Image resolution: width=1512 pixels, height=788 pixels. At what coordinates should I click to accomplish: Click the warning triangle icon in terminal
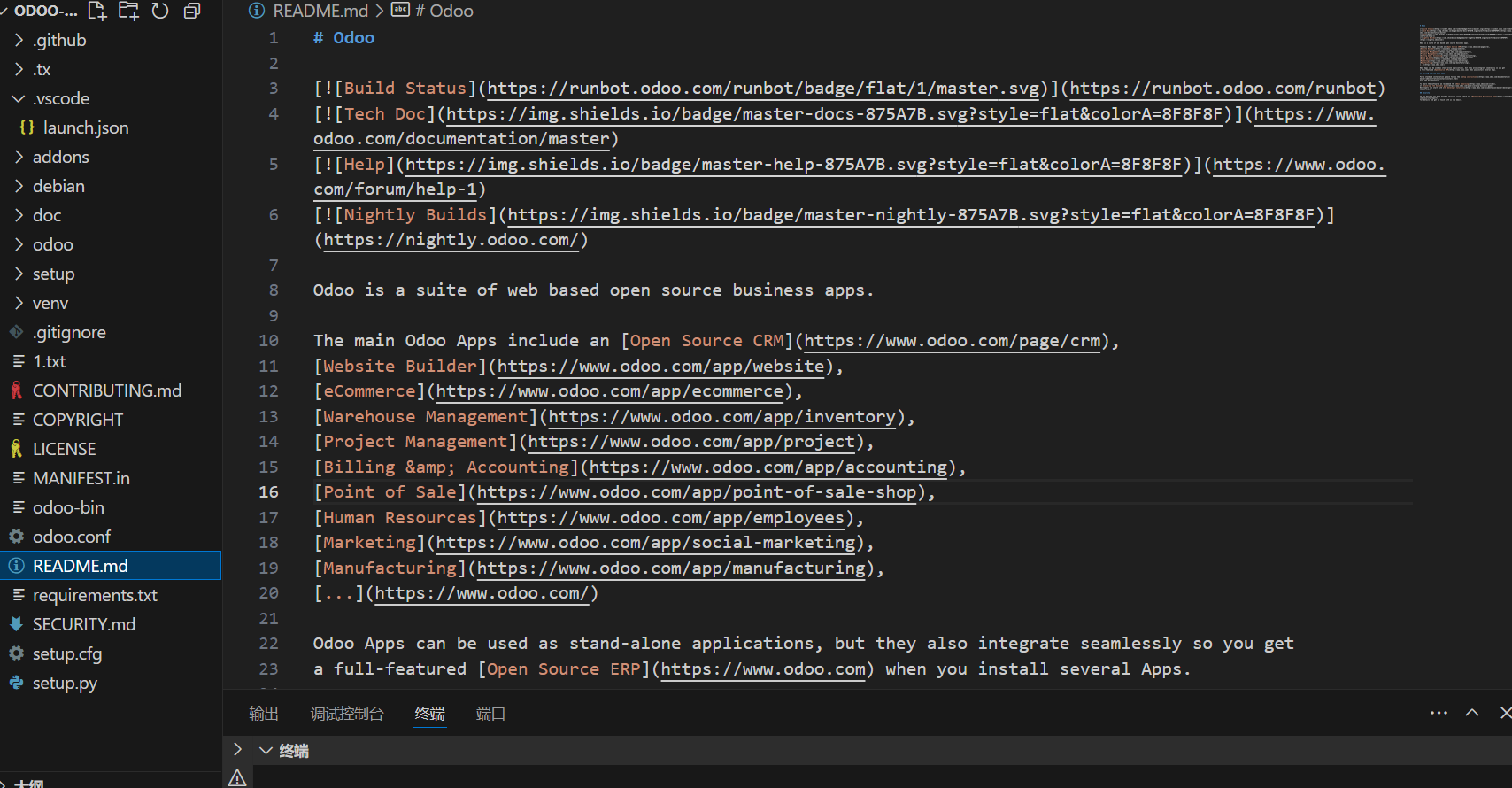237,778
